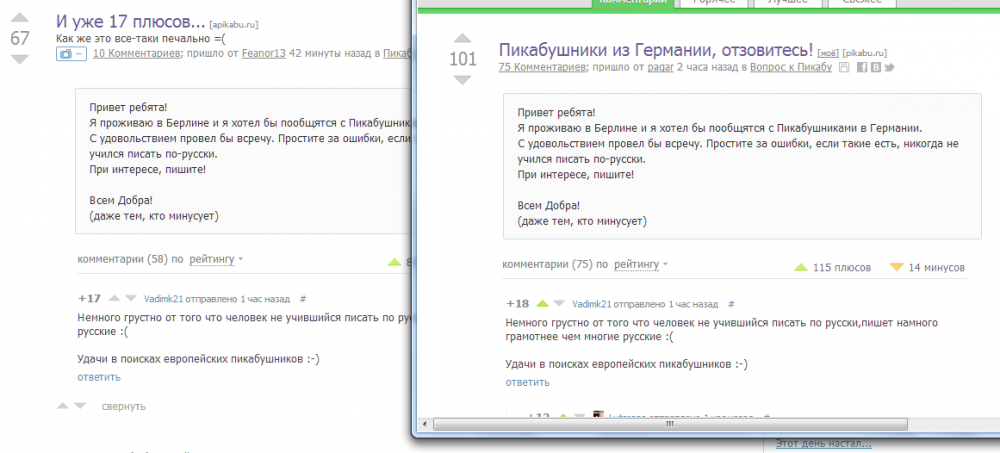
Task: Downvote the post rated 67
Action: 19,59
